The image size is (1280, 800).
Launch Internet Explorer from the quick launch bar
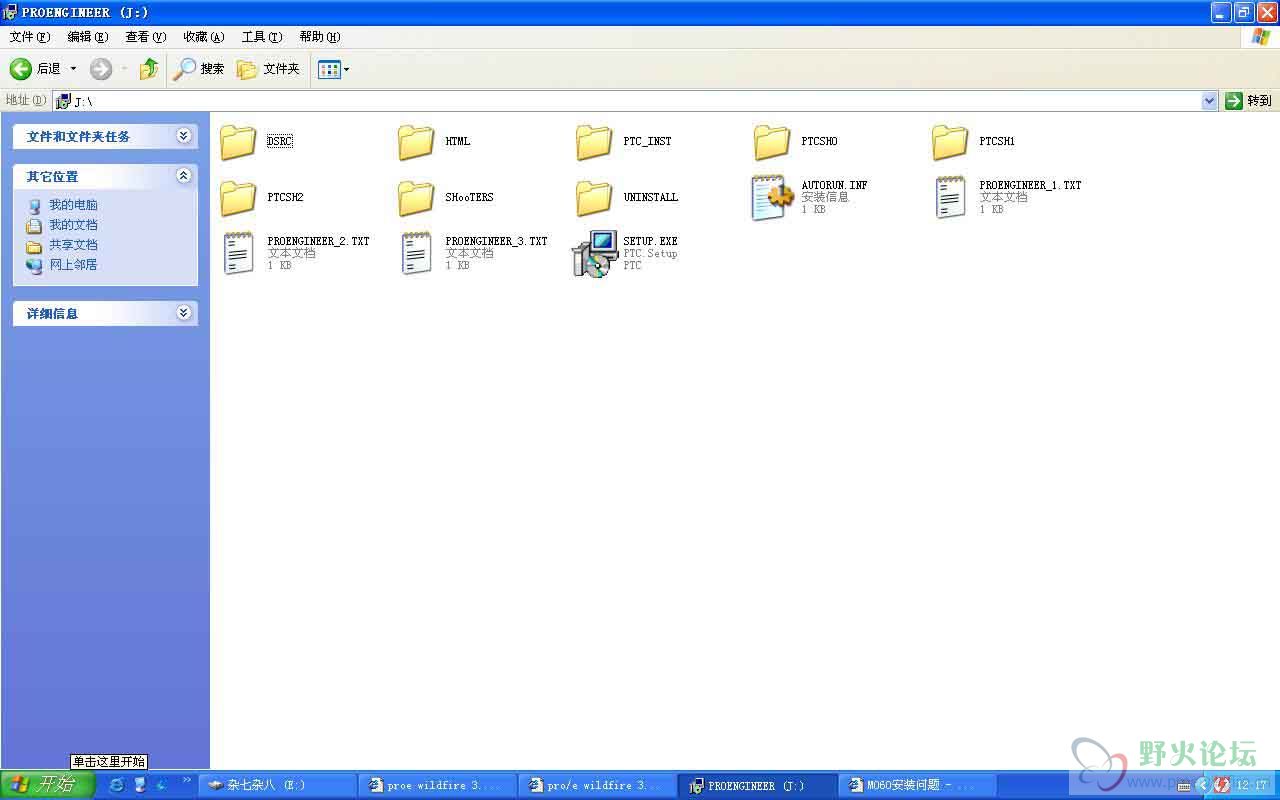(116, 785)
